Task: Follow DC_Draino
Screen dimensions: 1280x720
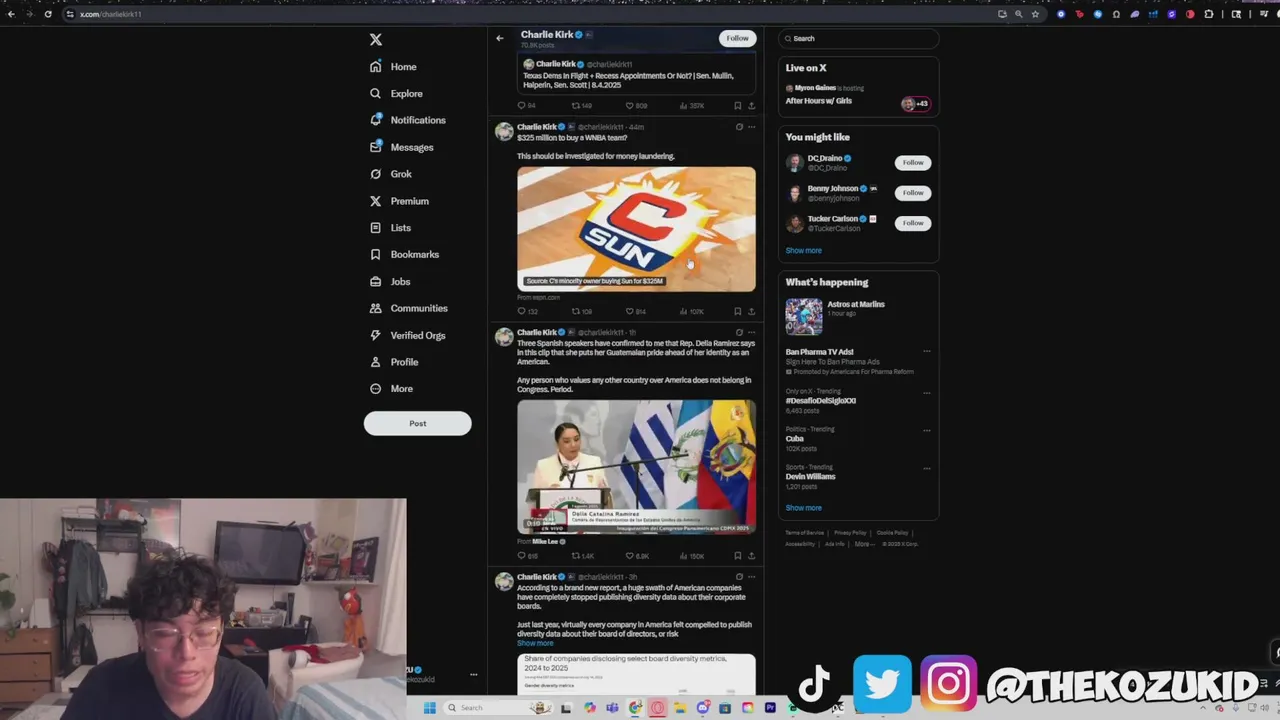Action: tap(913, 162)
